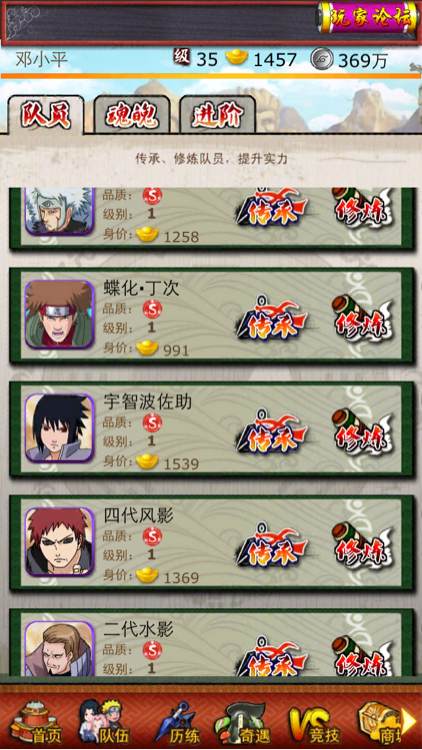Click the silver leaf coin icon
This screenshot has height=750, width=422.
[322, 59]
